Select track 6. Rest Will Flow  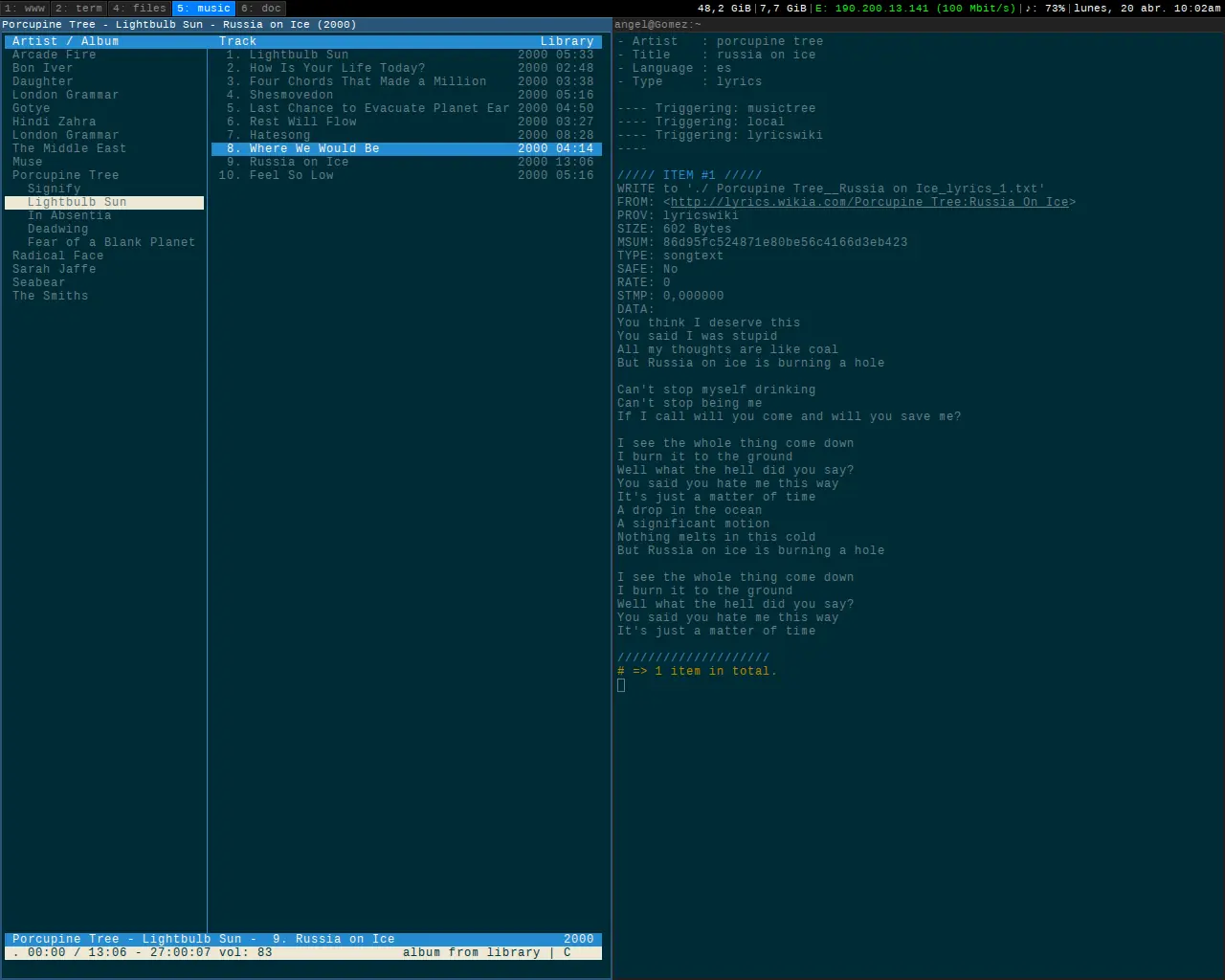click(x=407, y=122)
